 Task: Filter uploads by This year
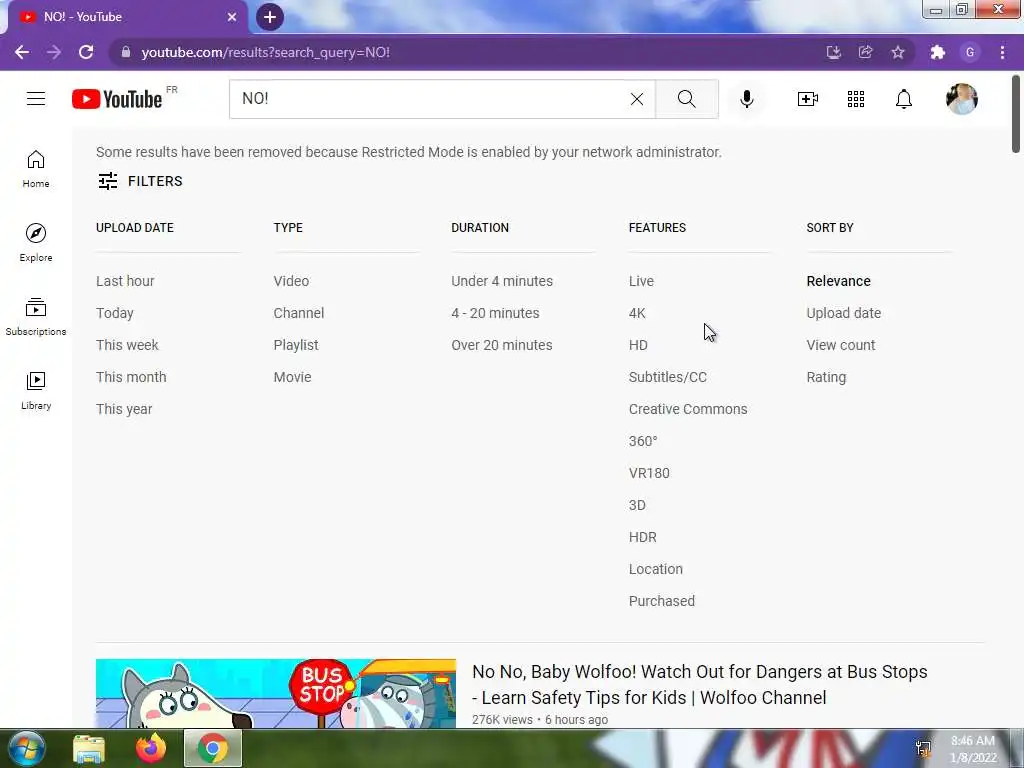pos(123,409)
